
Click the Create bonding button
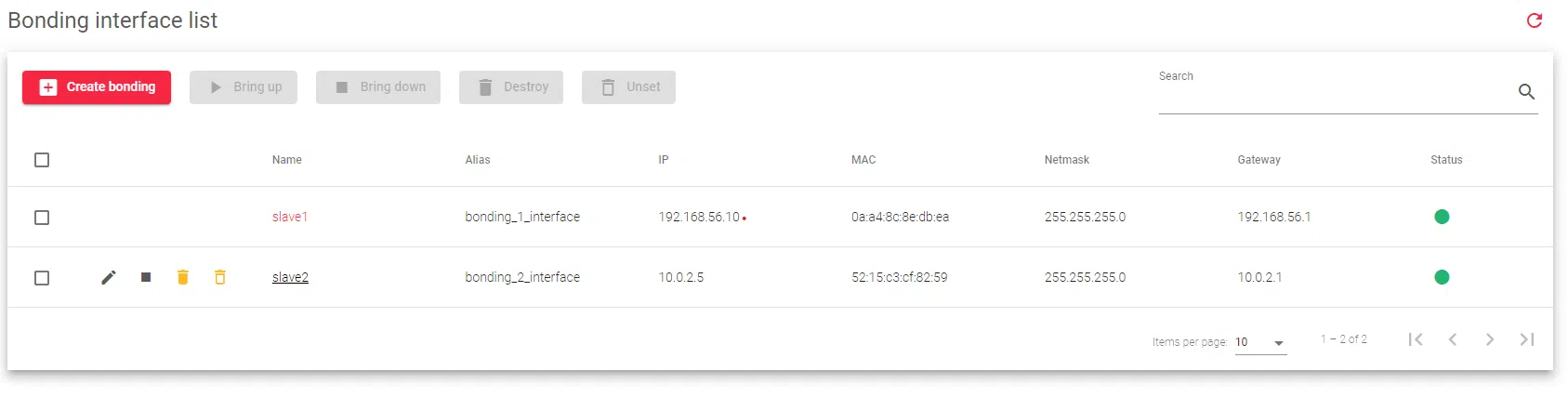pos(97,87)
